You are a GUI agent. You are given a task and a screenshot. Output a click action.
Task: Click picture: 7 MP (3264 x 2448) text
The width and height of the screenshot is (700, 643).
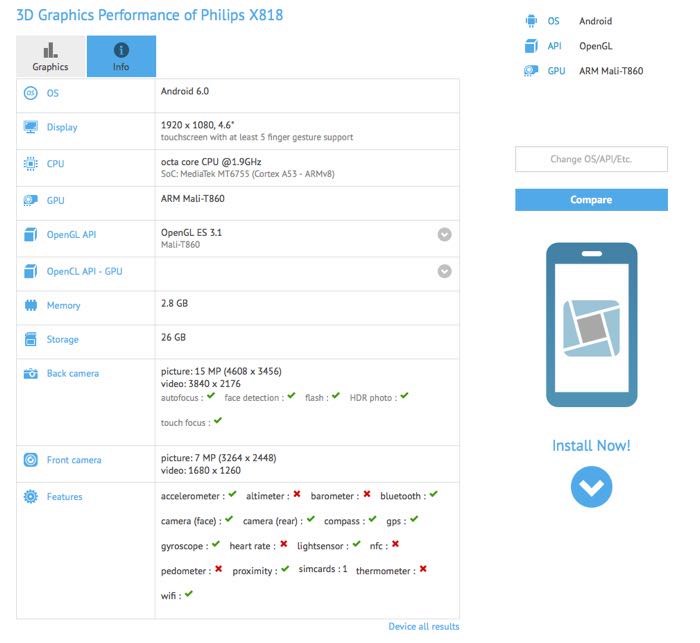point(219,458)
